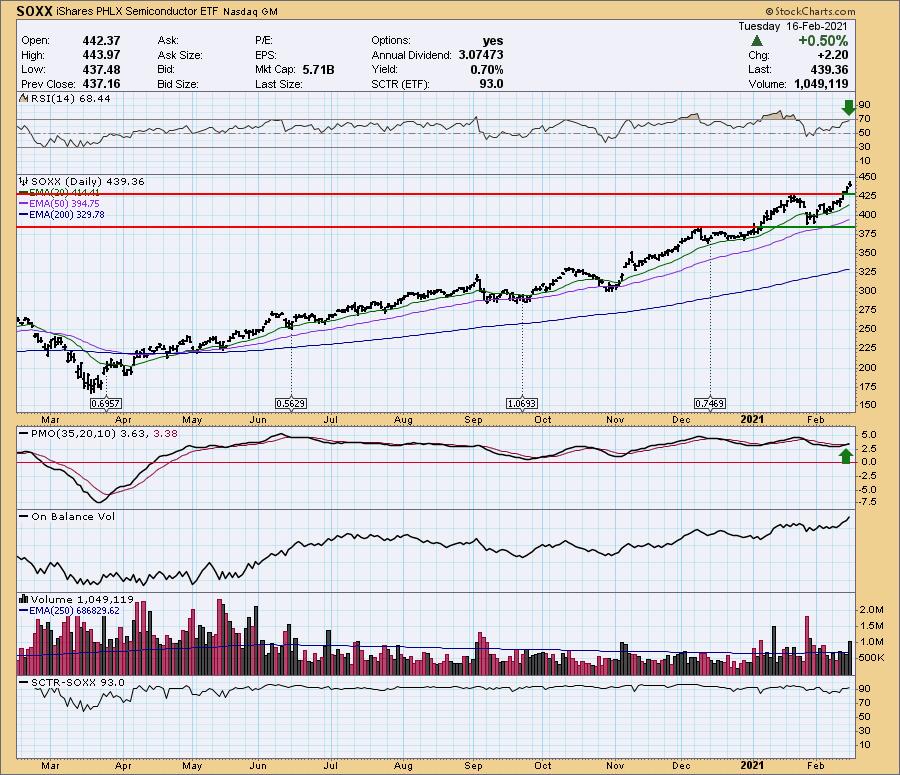
Task: Click the -7.5 PMO axis label
Action: (x=867, y=502)
